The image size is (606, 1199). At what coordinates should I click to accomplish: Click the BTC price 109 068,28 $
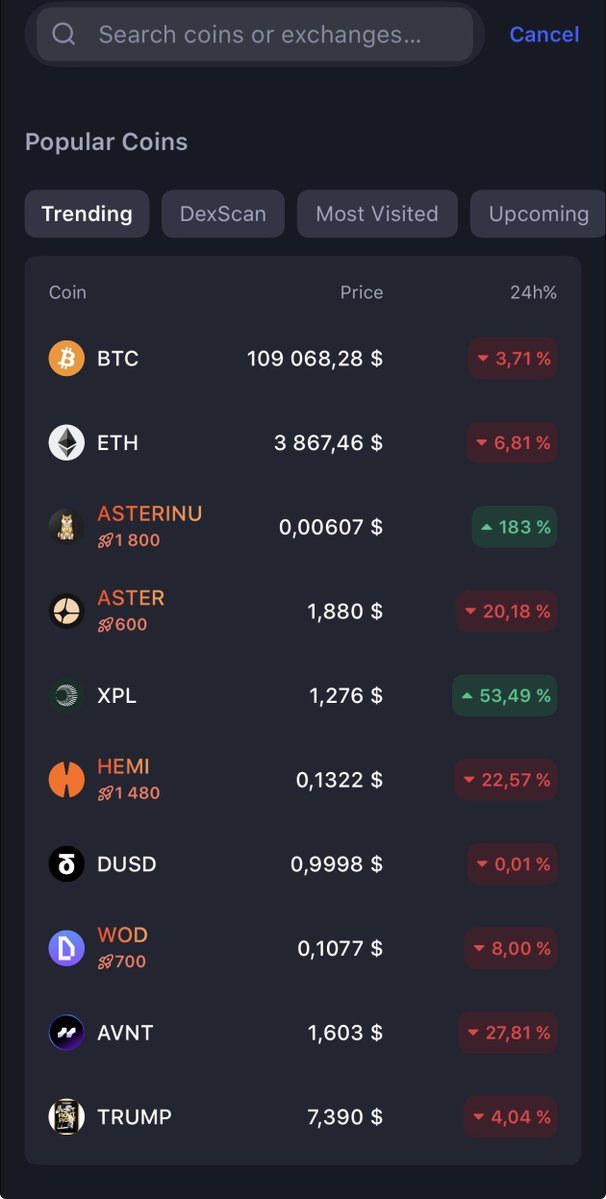point(315,358)
